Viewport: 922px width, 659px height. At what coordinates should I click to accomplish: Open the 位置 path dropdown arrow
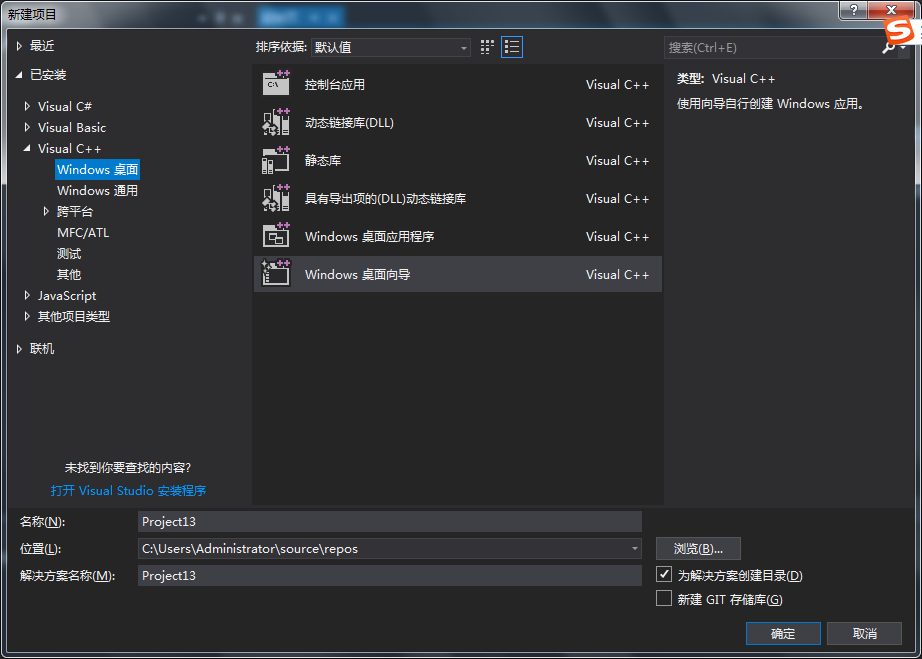[634, 548]
